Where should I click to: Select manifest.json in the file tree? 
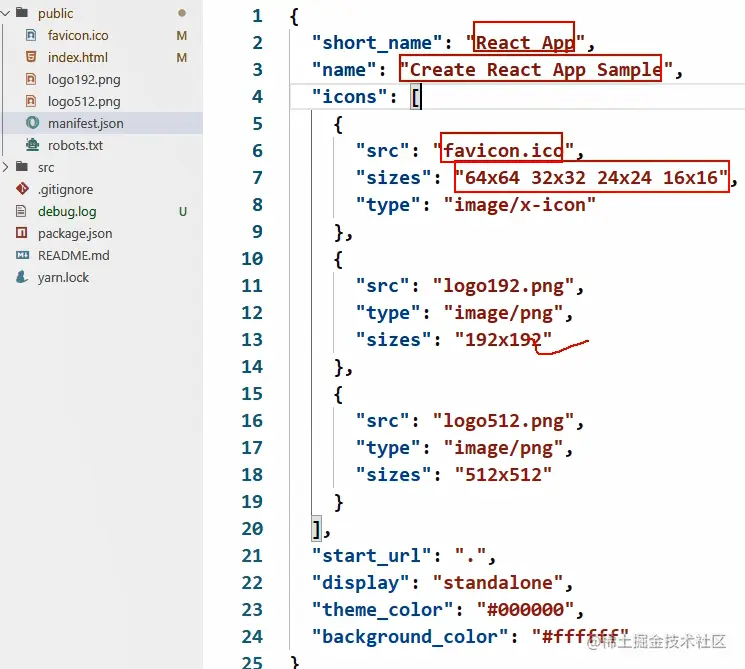pyautogui.click(x=86, y=124)
